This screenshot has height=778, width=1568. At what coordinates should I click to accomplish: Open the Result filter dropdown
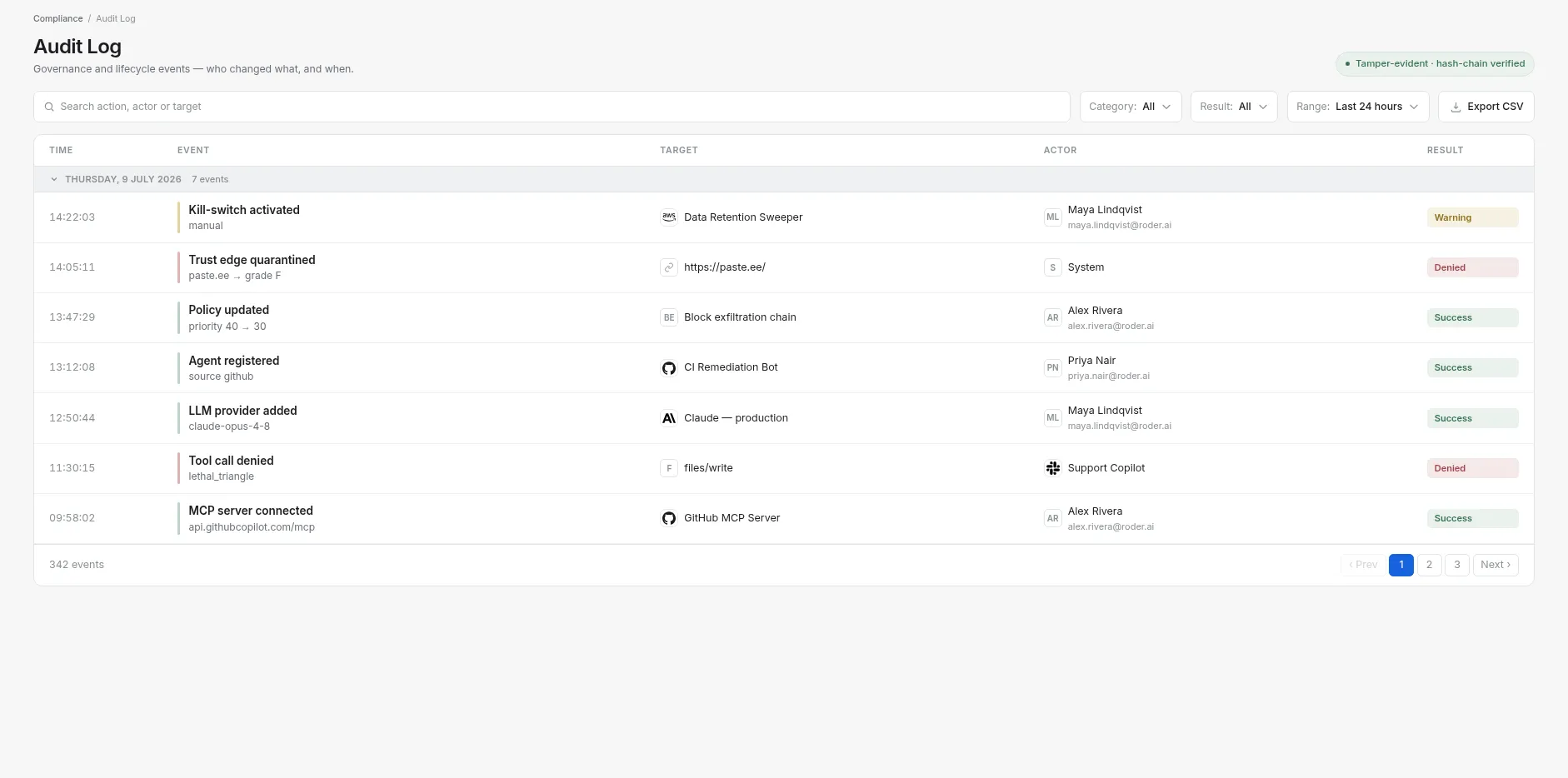(1234, 107)
